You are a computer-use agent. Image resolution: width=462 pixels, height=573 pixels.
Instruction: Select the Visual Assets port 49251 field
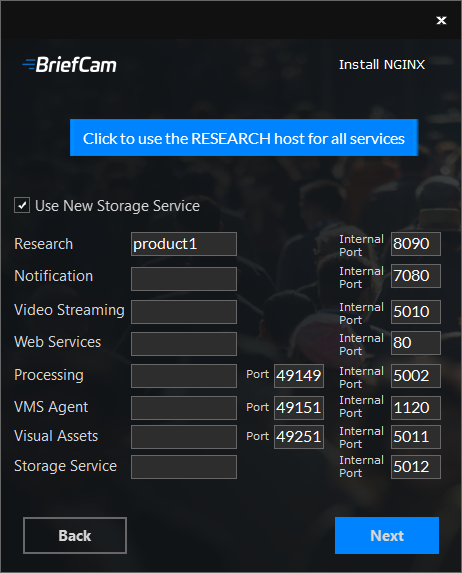(299, 437)
